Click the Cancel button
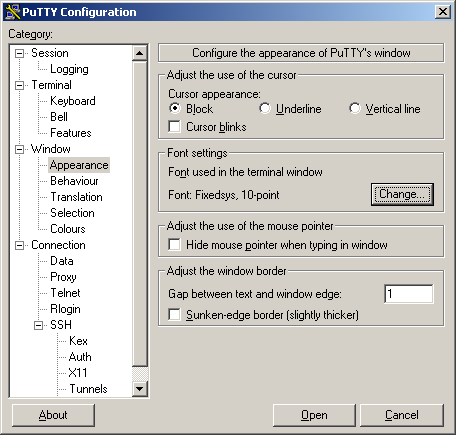The width and height of the screenshot is (456, 435). point(402,415)
